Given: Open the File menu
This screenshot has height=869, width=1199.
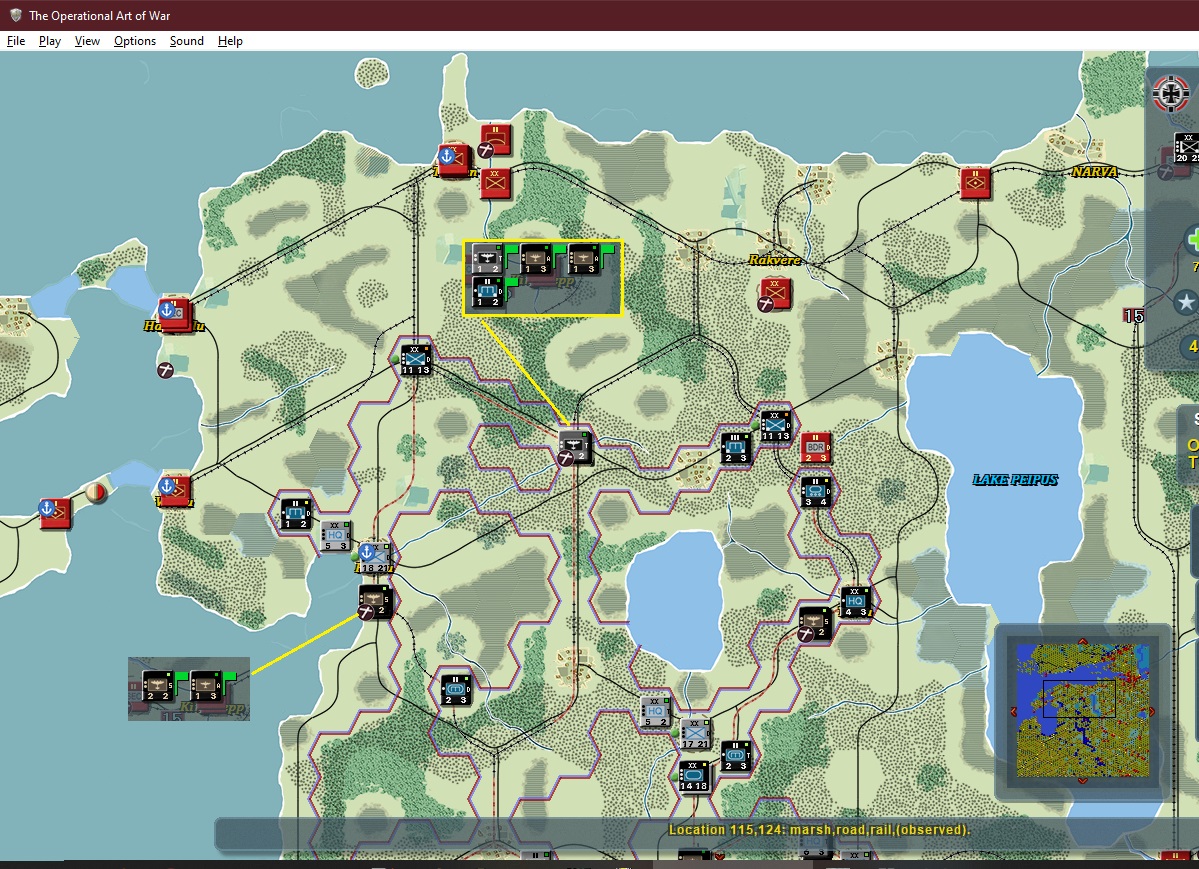Looking at the screenshot, I should click(16, 41).
